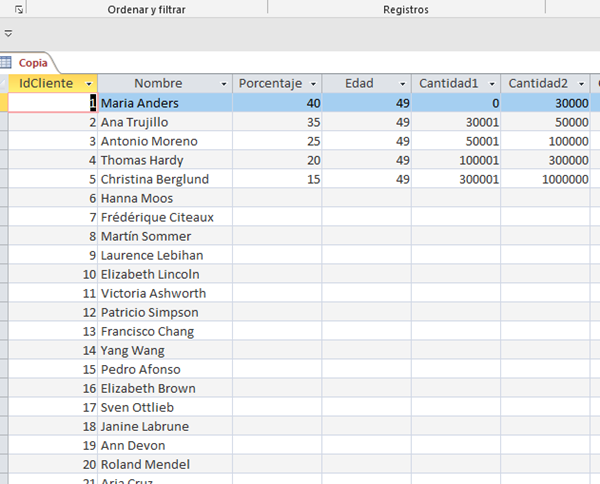Click the Francisco Chang name cell

click(165, 331)
